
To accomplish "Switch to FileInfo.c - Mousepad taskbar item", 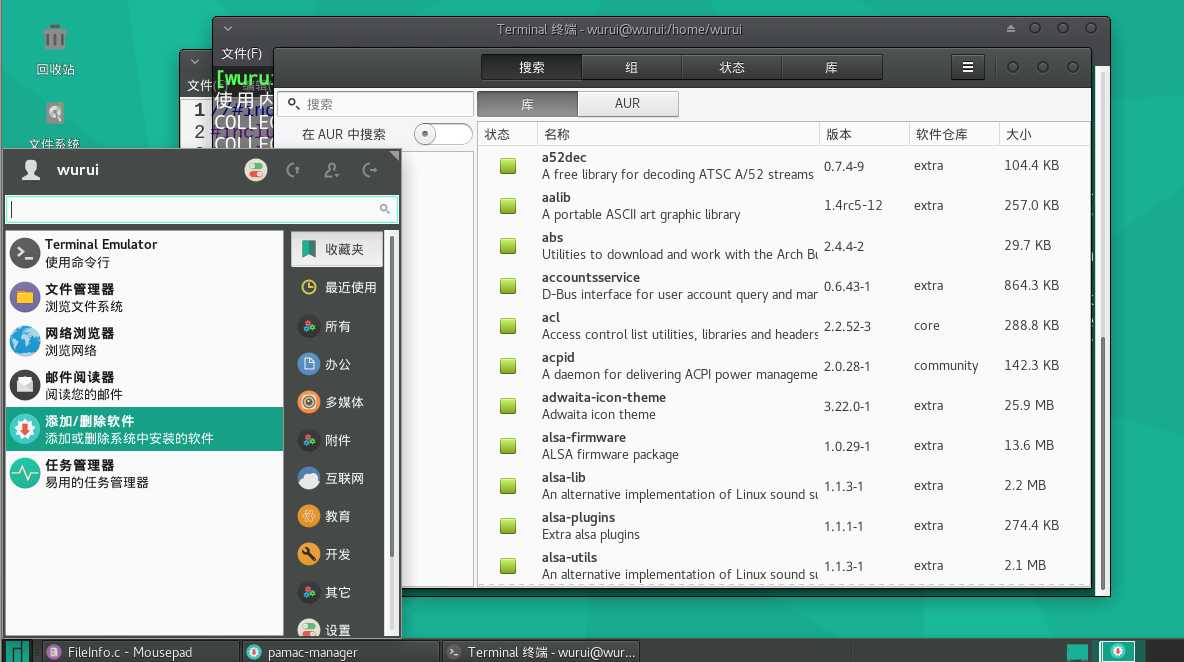I will pyautogui.click(x=139, y=651).
